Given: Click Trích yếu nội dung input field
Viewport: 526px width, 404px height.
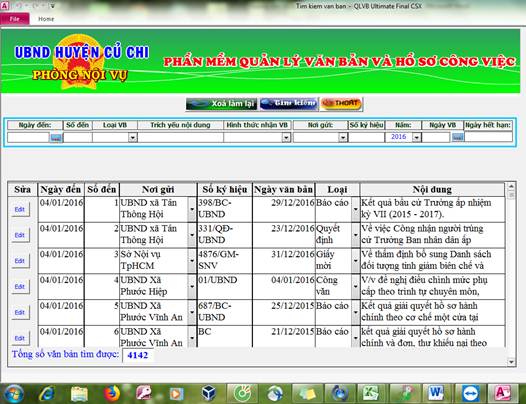Looking at the screenshot, I should [x=180, y=138].
